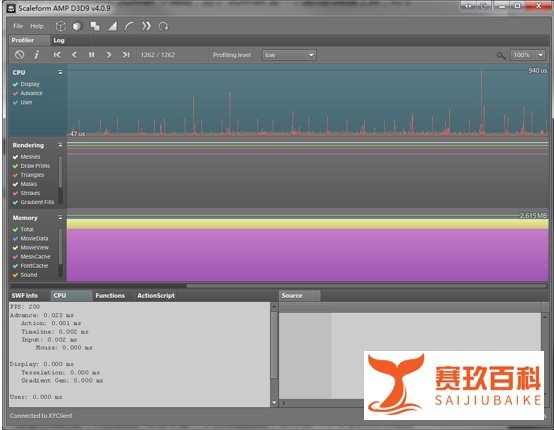Step forward one frame

tap(109, 55)
